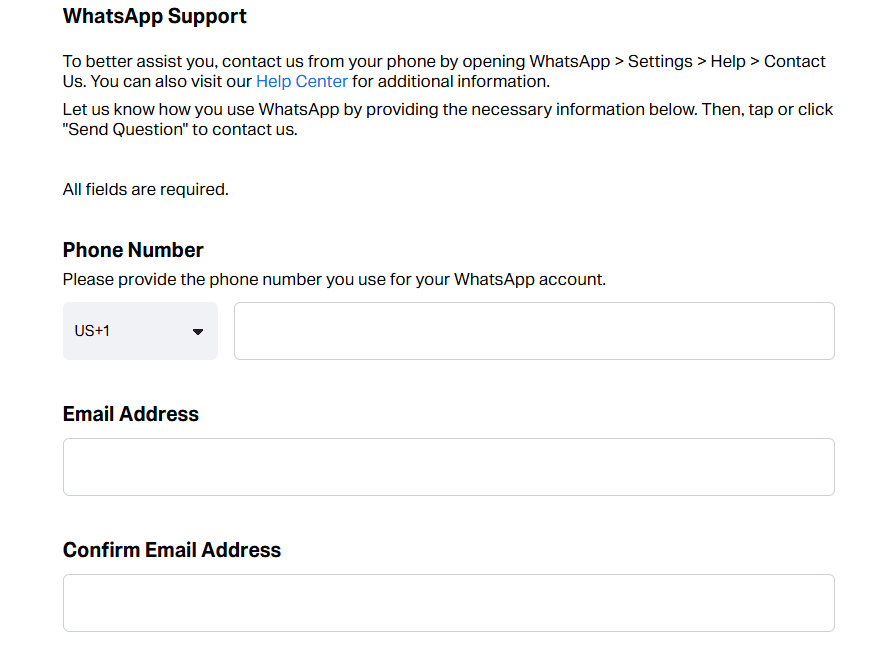This screenshot has height=654, width=890.
Task: Click the phone number instruction sentence
Action: tap(334, 279)
